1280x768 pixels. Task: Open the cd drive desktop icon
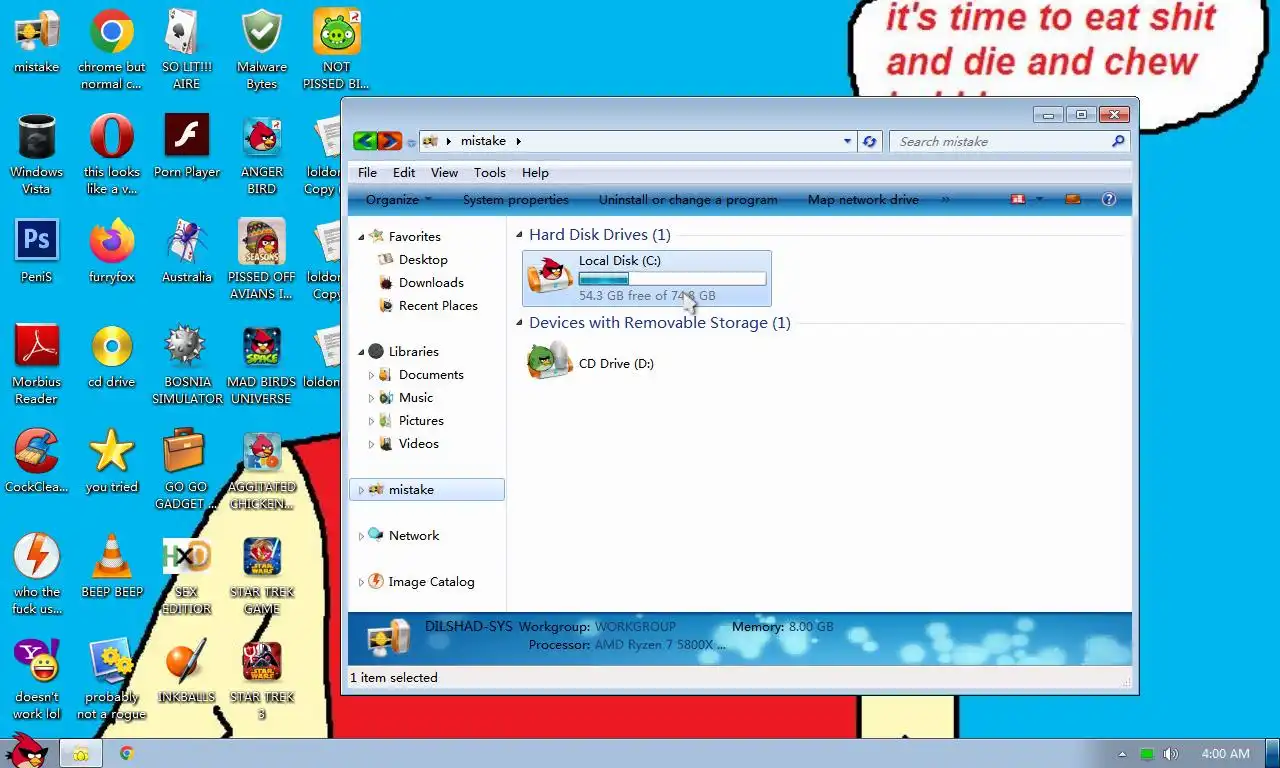click(x=111, y=357)
